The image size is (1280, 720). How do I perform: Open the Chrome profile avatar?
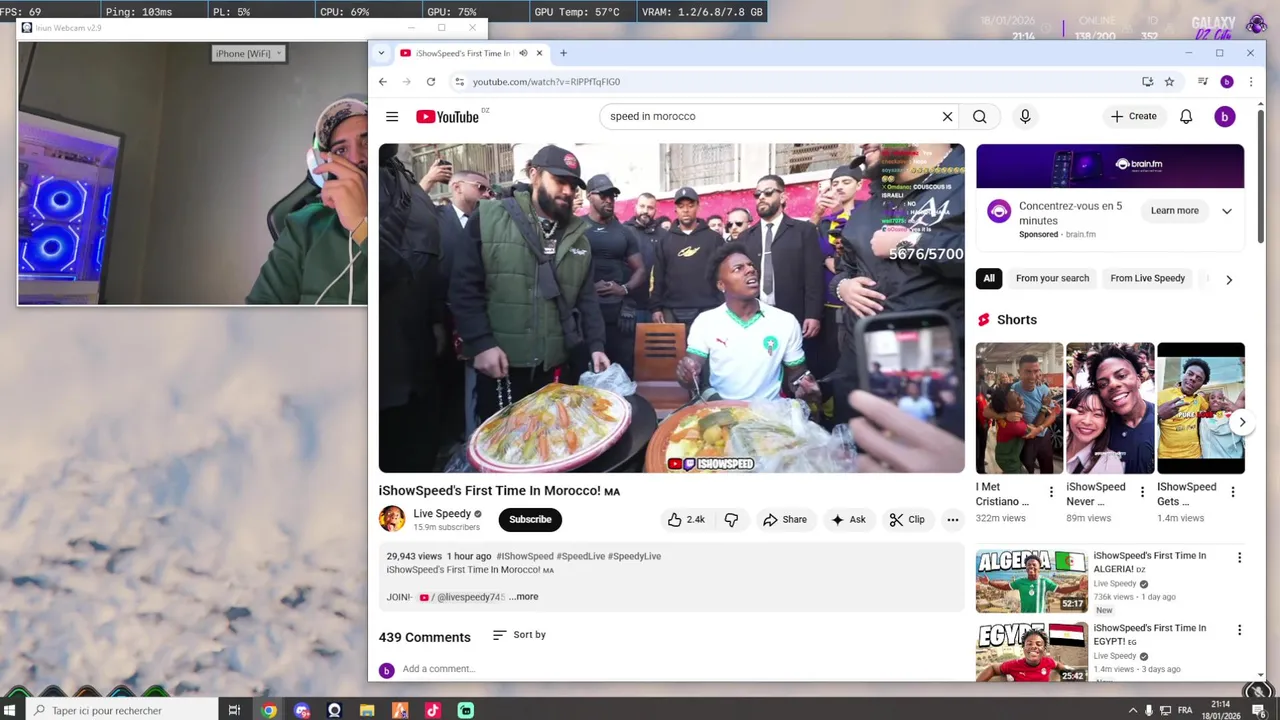(1227, 82)
